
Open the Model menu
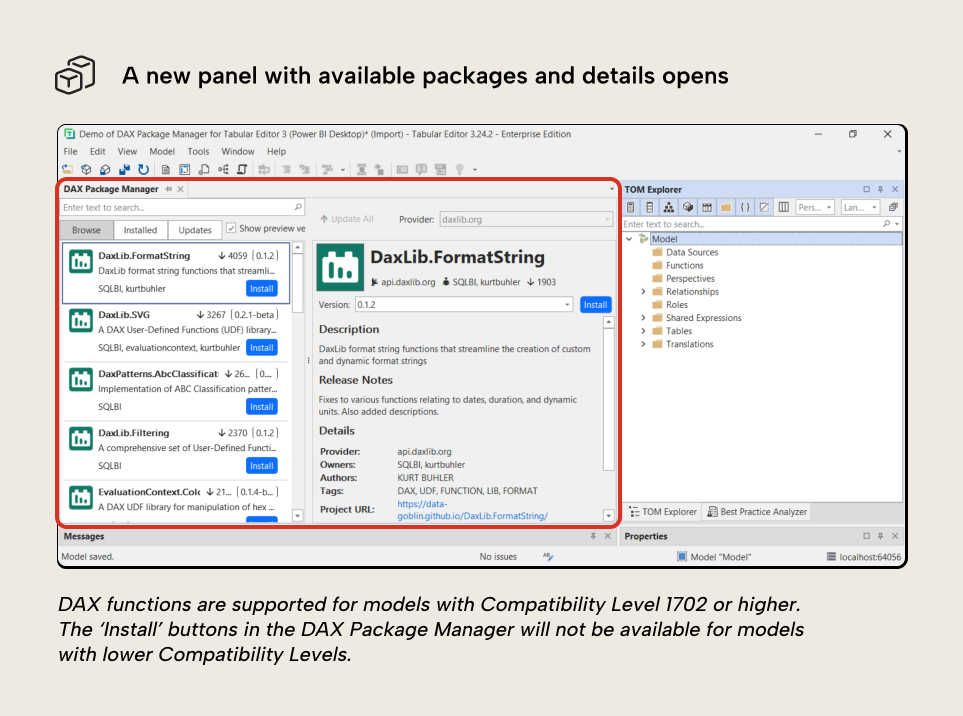pos(161,151)
